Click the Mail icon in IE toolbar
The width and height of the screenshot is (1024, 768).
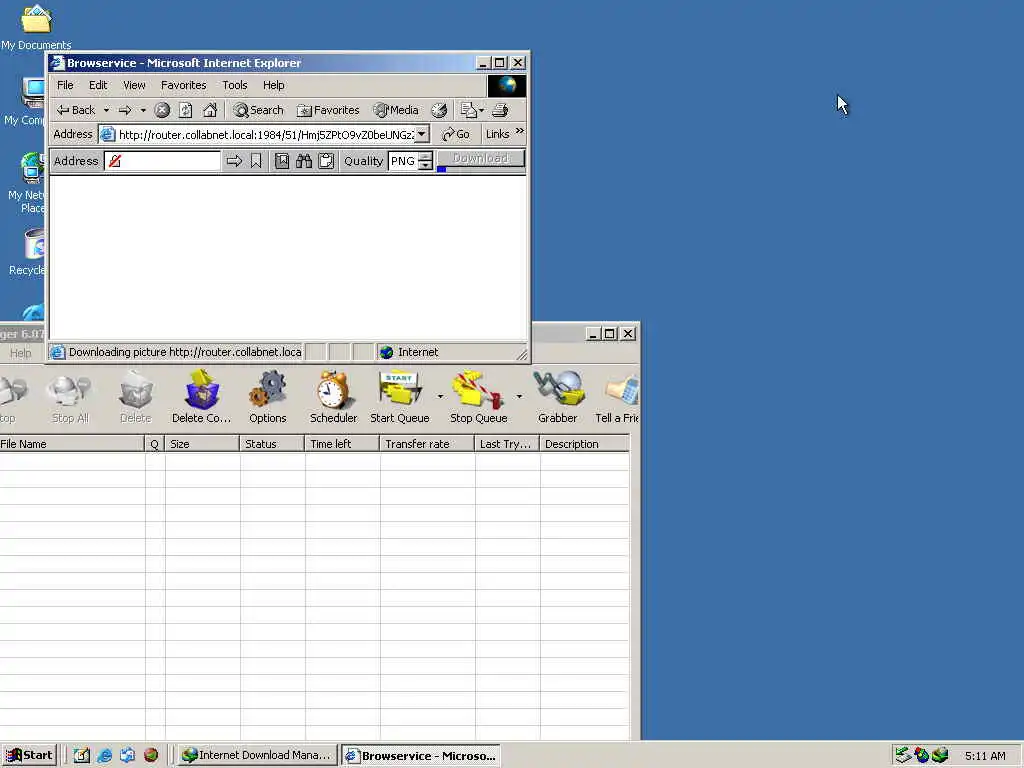point(468,110)
